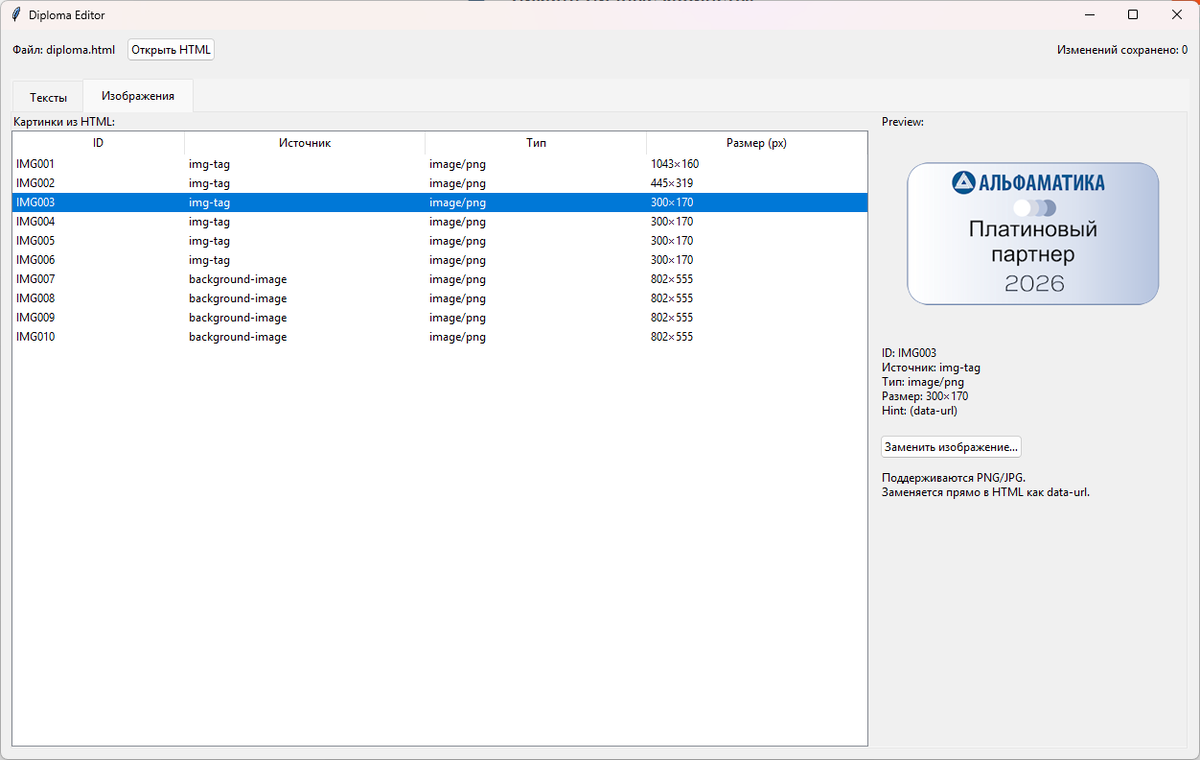This screenshot has height=760, width=1200.
Task: Select row IMG010 in the image list
Action: 440,337
